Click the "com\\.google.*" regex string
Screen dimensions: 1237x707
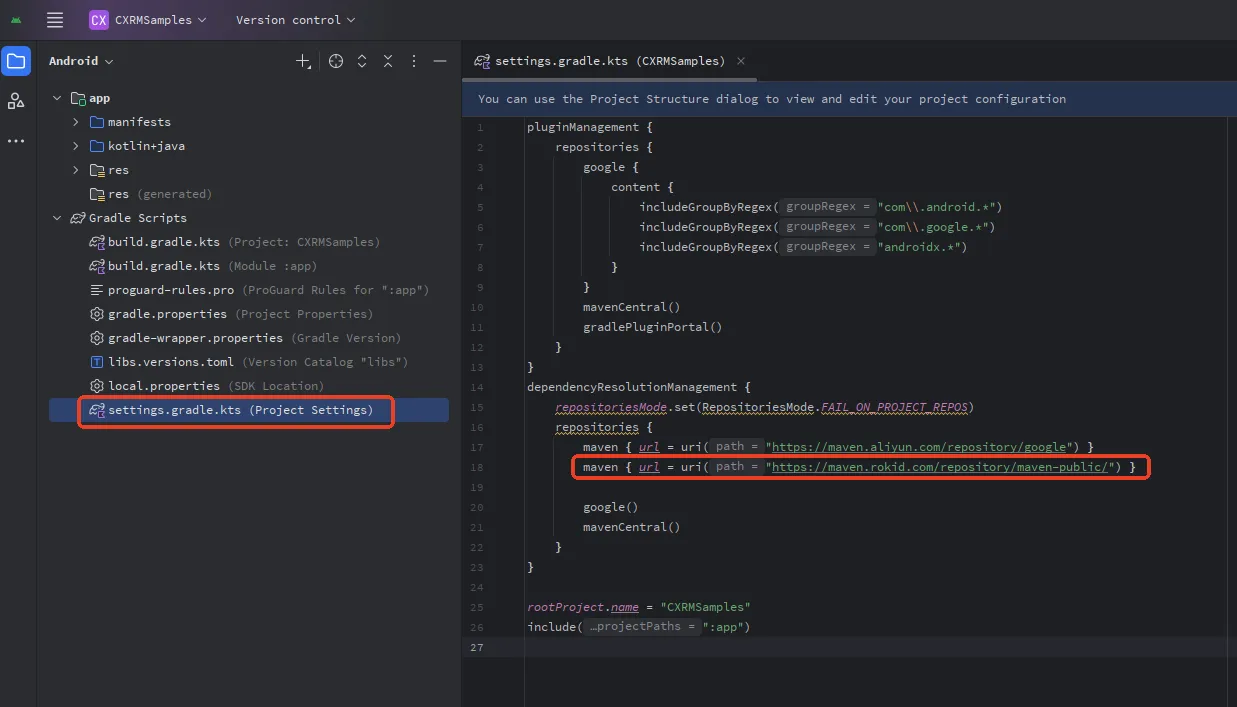click(933, 227)
